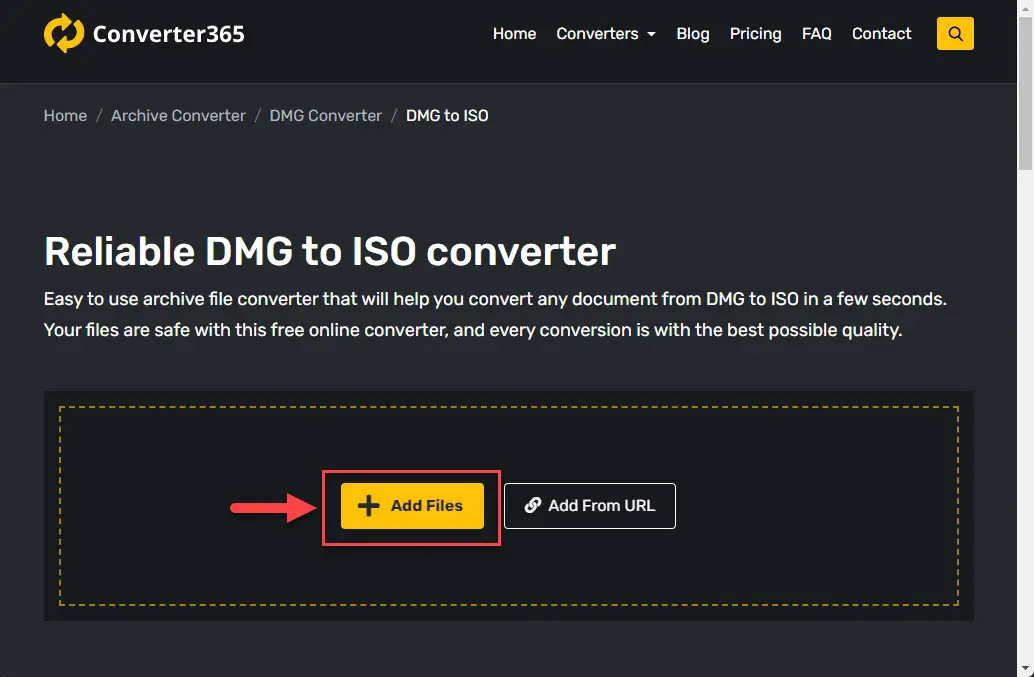Viewport: 1034px width, 677px height.
Task: Expand the Converters dropdown menu
Action: coord(606,34)
